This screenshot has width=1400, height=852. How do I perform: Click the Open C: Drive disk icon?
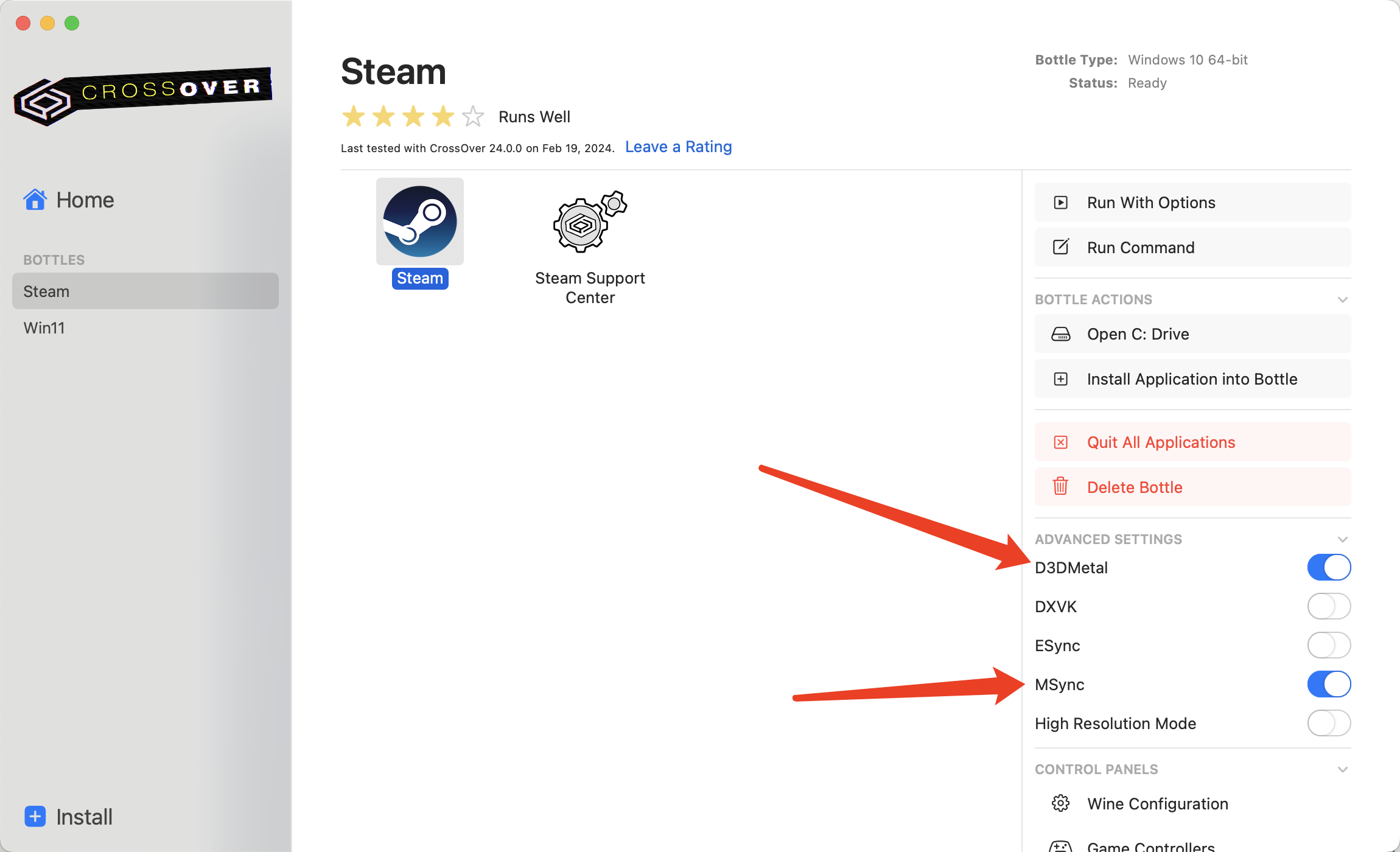[x=1060, y=334]
